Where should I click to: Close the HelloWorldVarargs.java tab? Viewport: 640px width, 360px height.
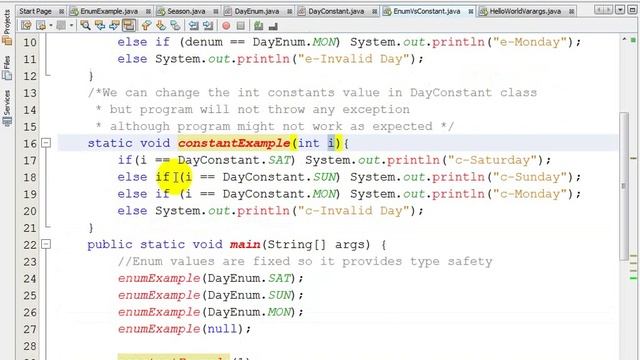[x=571, y=11]
